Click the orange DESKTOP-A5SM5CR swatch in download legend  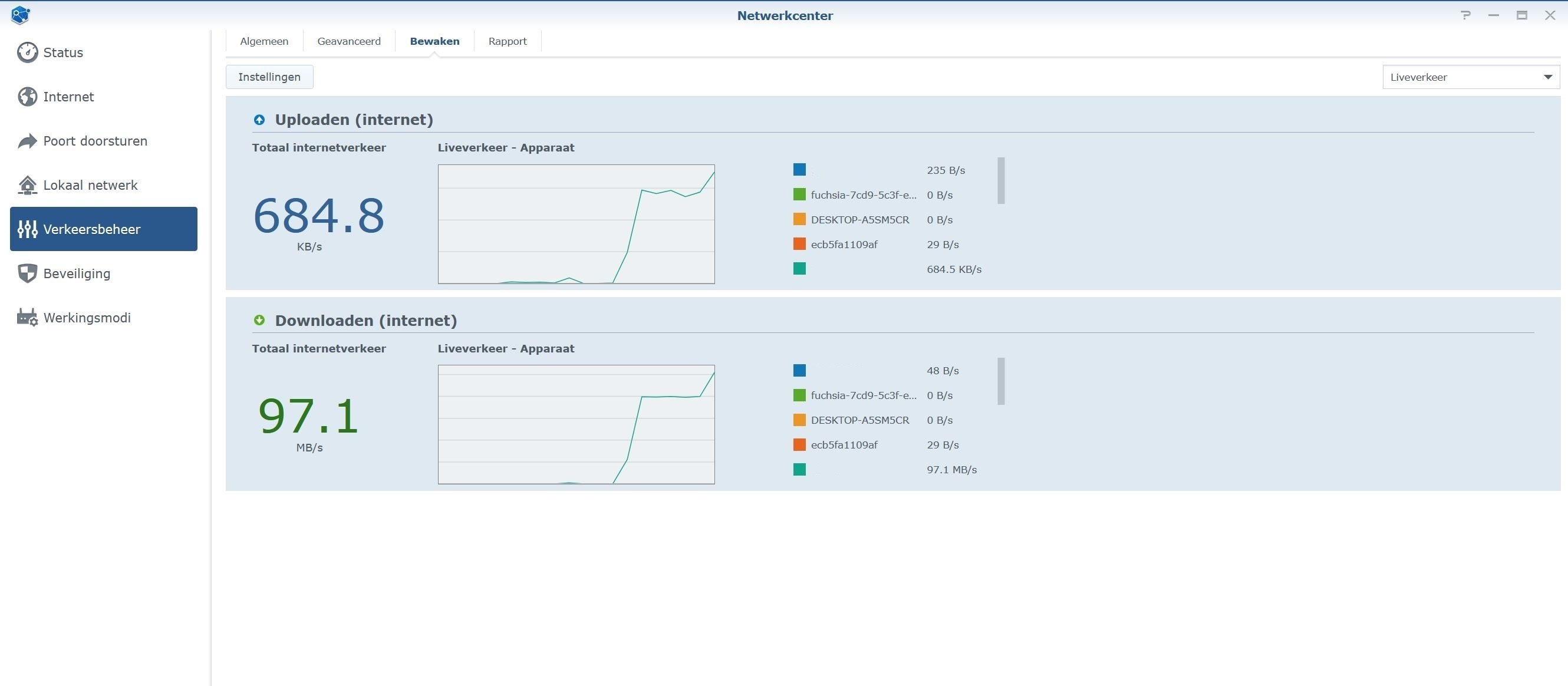799,420
